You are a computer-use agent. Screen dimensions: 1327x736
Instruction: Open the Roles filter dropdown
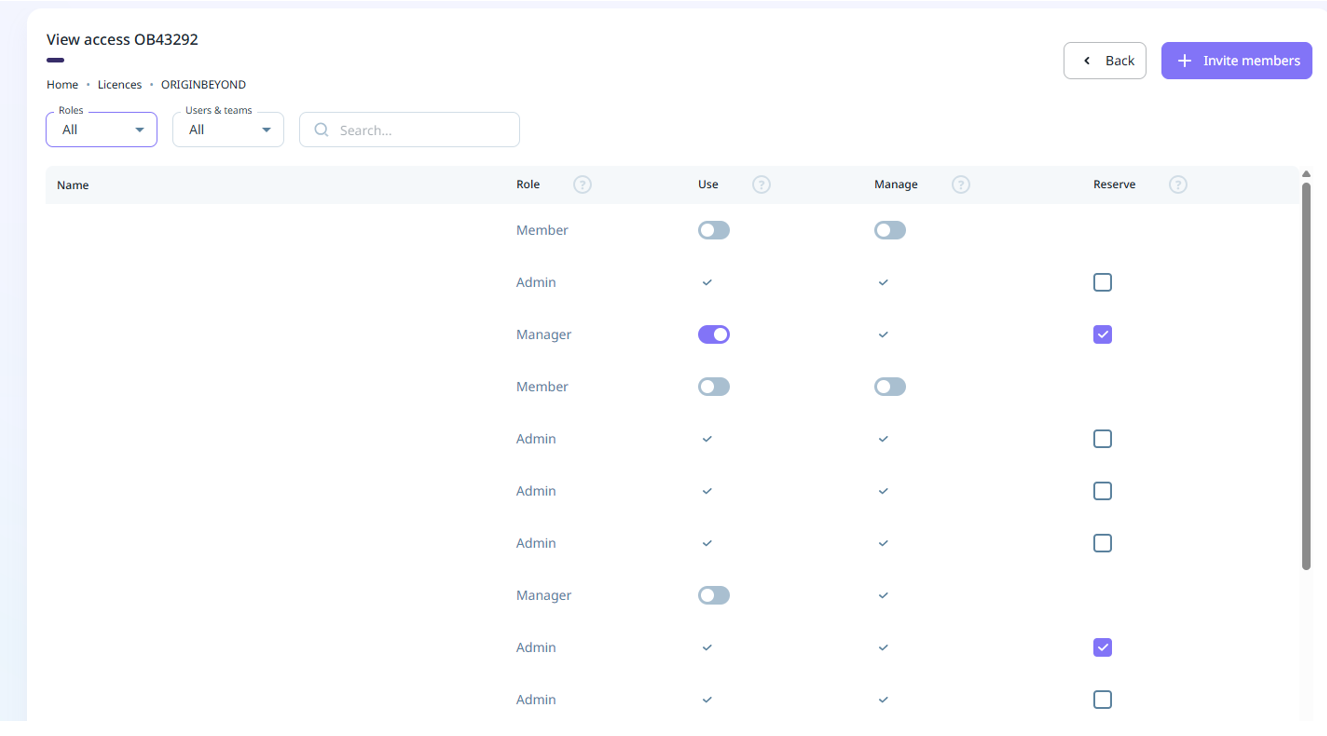[x=101, y=130]
